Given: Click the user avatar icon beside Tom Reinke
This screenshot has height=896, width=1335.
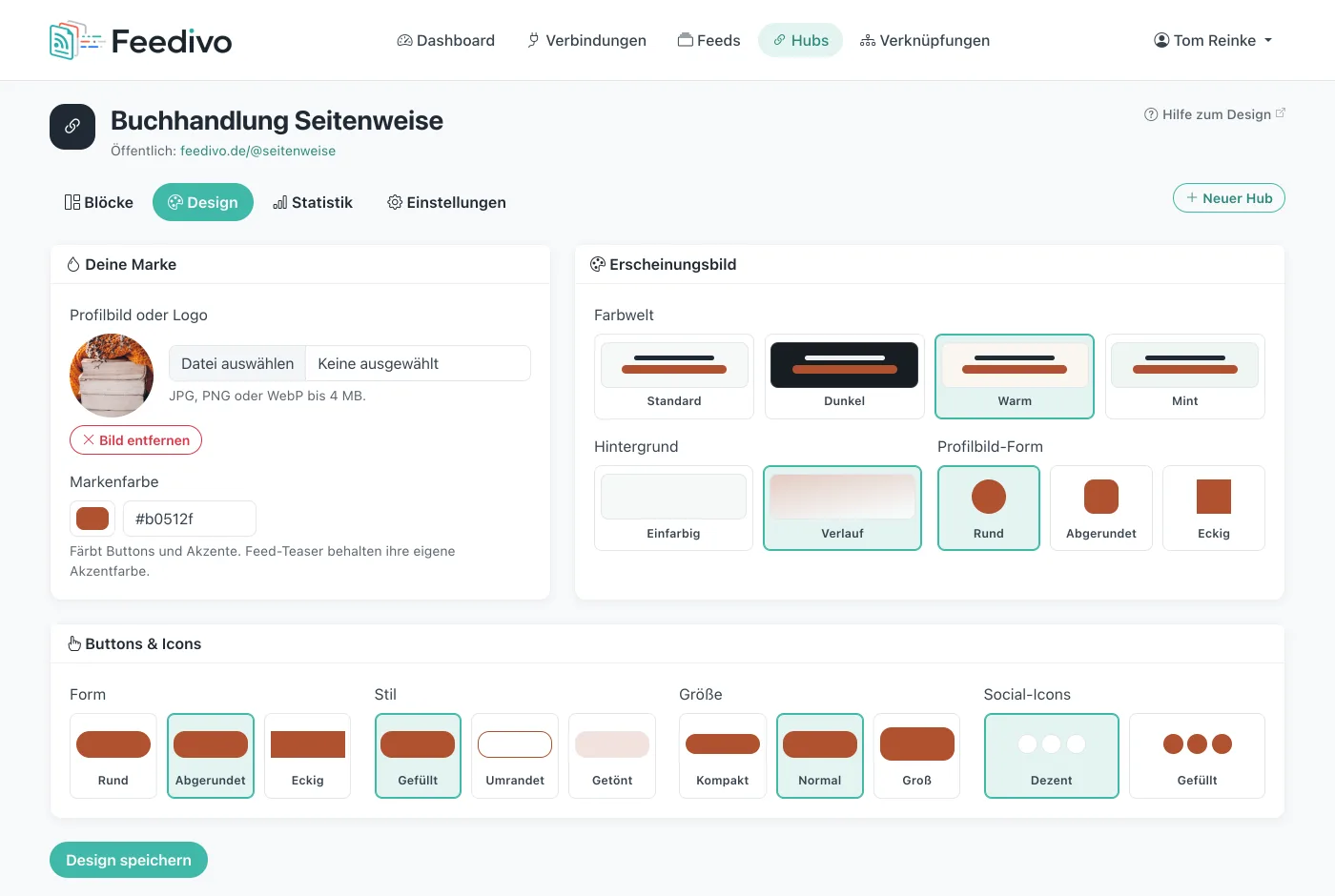Looking at the screenshot, I should [x=1161, y=40].
